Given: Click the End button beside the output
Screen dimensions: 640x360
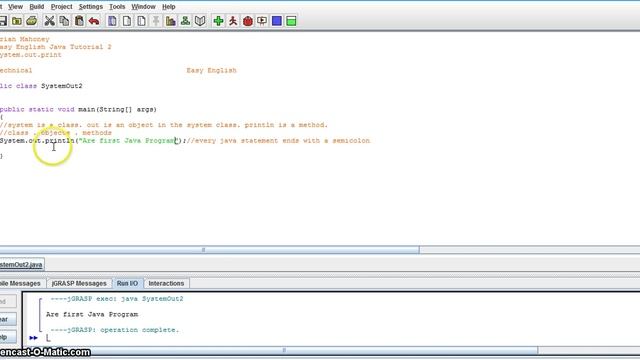Looking at the screenshot, I should coord(8,302).
